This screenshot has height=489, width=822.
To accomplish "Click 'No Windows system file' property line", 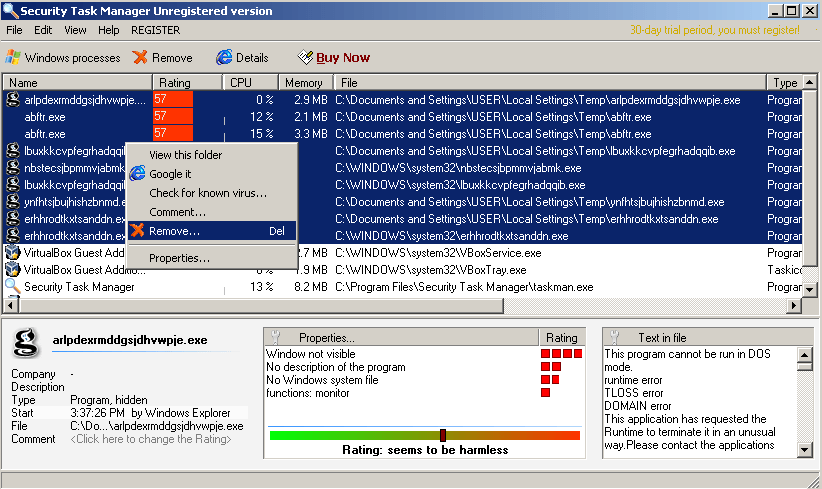I will [x=322, y=380].
